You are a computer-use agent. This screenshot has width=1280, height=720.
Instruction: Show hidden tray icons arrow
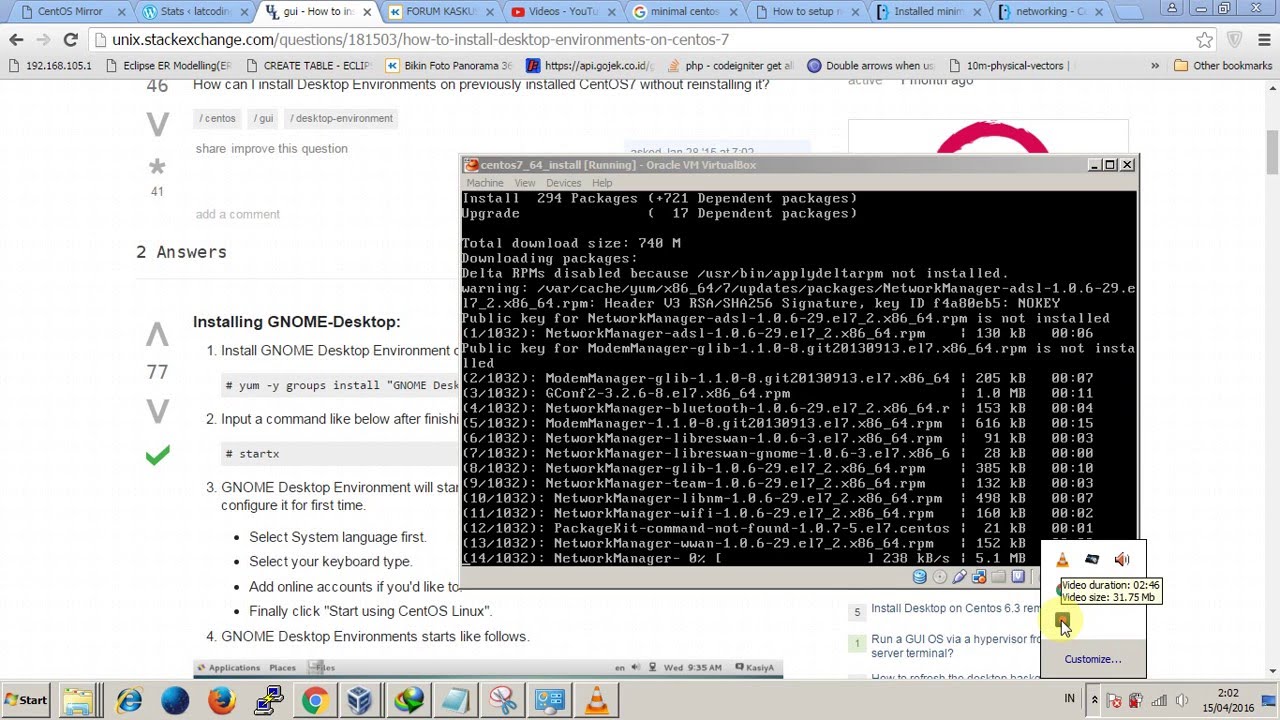1094,700
